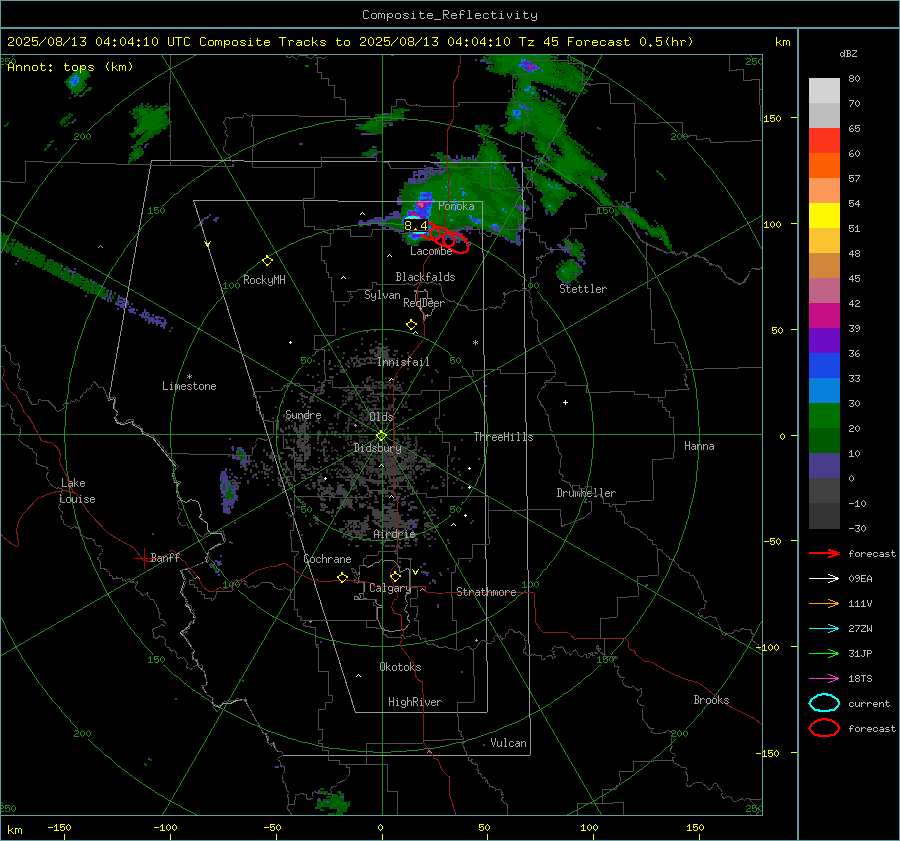This screenshot has height=841, width=900.
Task: Click the yellow diamond marker above Calgary
Action: [395, 576]
